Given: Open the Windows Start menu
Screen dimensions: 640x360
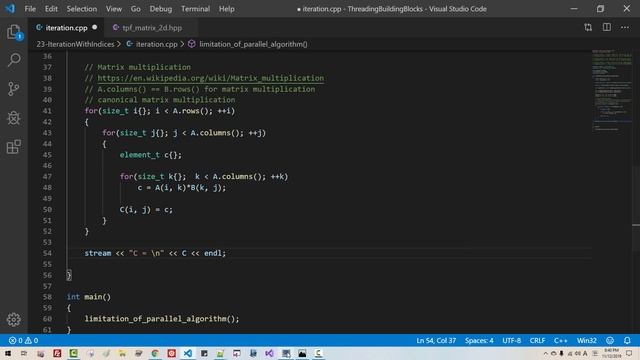Looking at the screenshot, I should pyautogui.click(x=8, y=353).
